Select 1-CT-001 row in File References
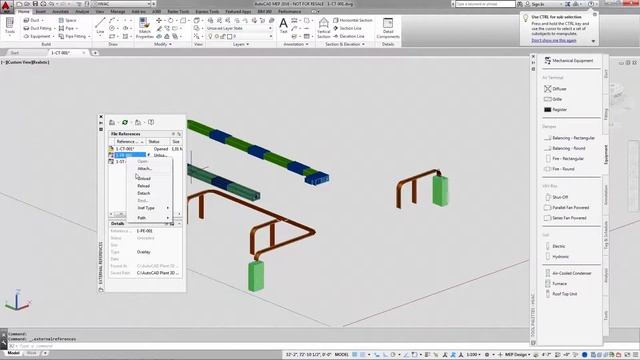The image size is (640, 360). 145,149
